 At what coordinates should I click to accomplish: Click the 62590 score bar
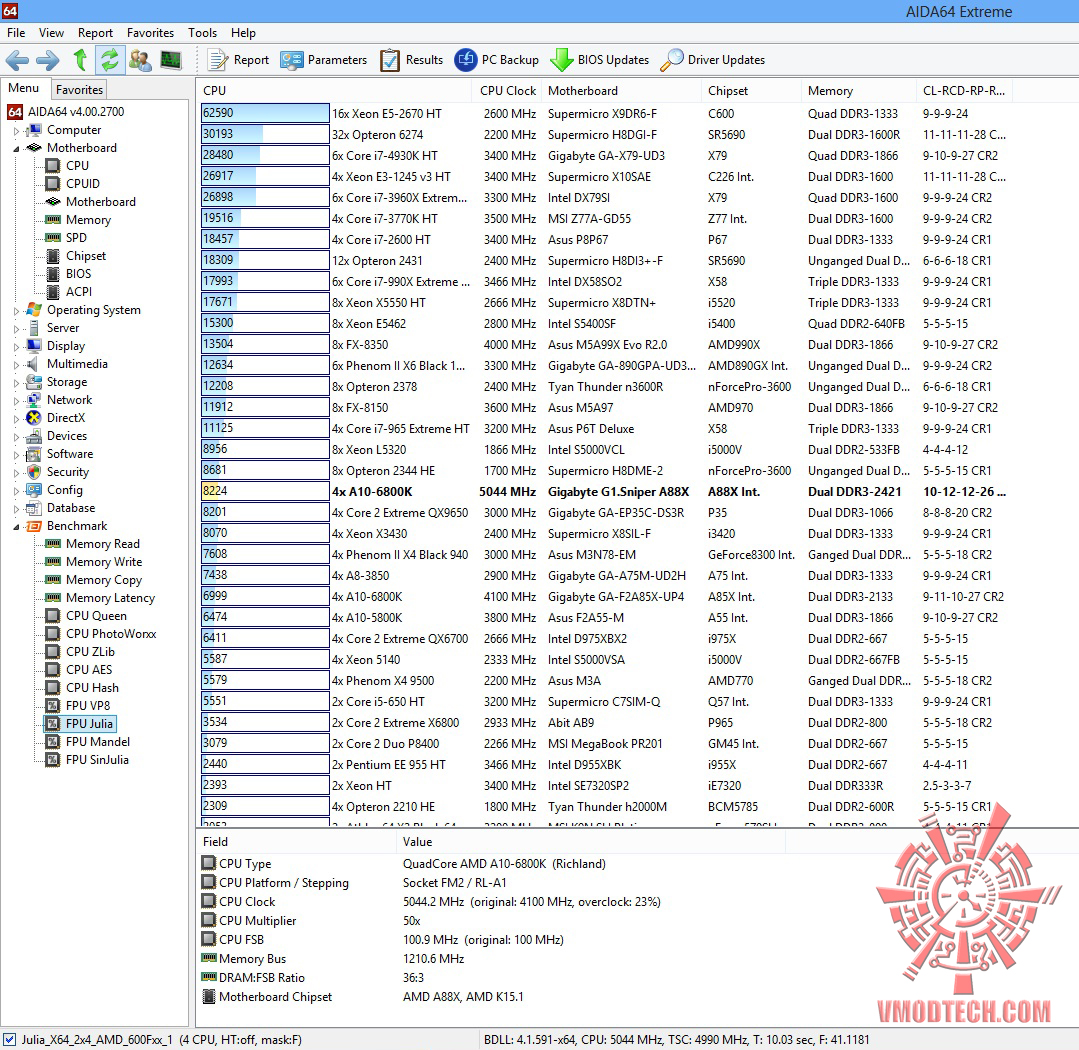[x=265, y=114]
